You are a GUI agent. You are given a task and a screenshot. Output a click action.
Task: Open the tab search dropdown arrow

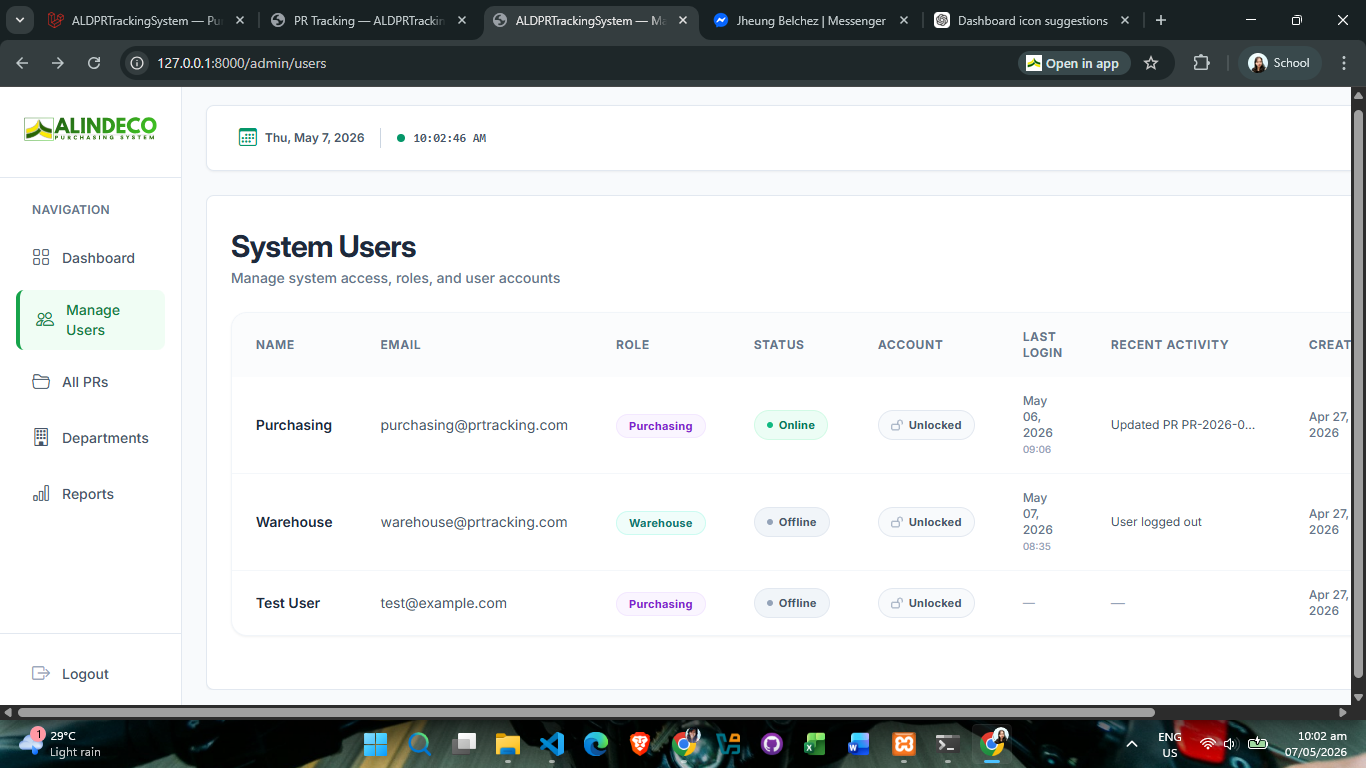point(18,20)
